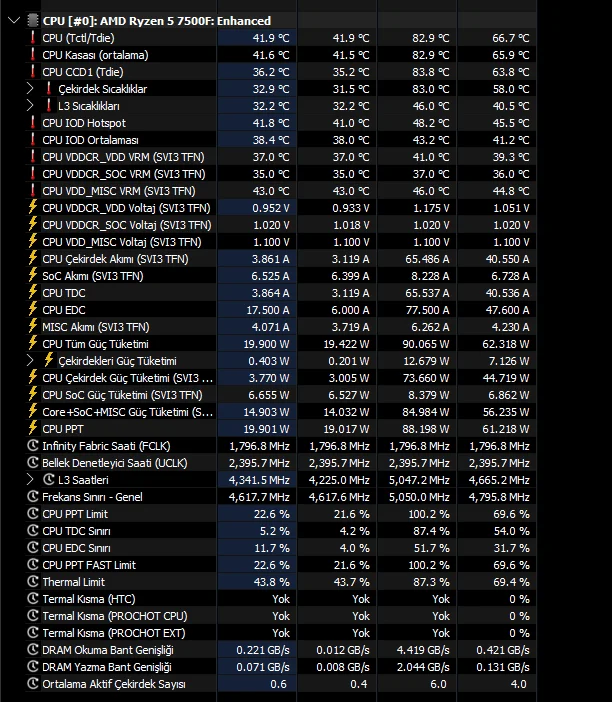
Task: Expand the Çekirdekleri Güç Tüketimi row
Action: 30,361
